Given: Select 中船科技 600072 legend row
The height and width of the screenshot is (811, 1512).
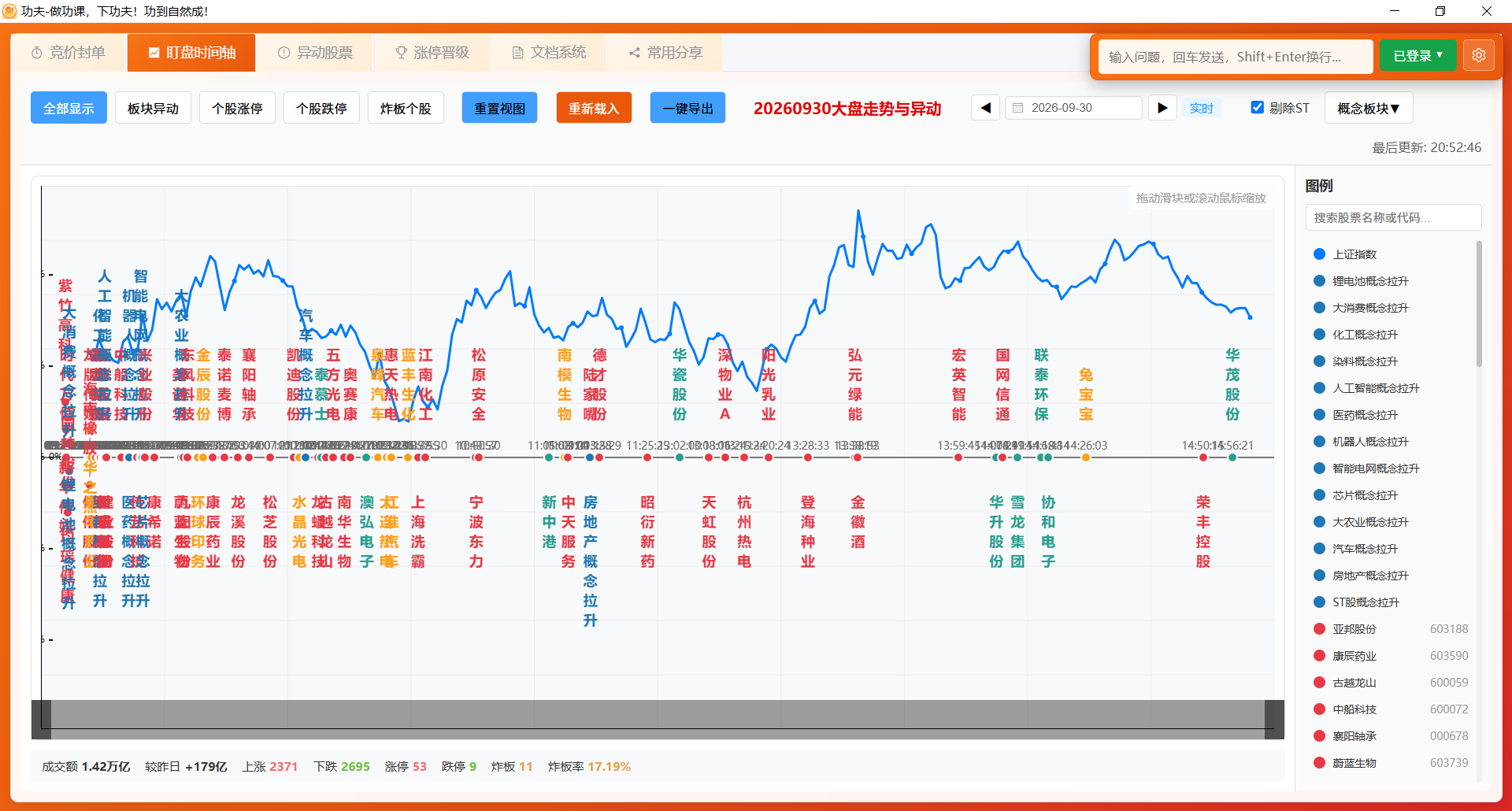Looking at the screenshot, I should [x=1392, y=709].
